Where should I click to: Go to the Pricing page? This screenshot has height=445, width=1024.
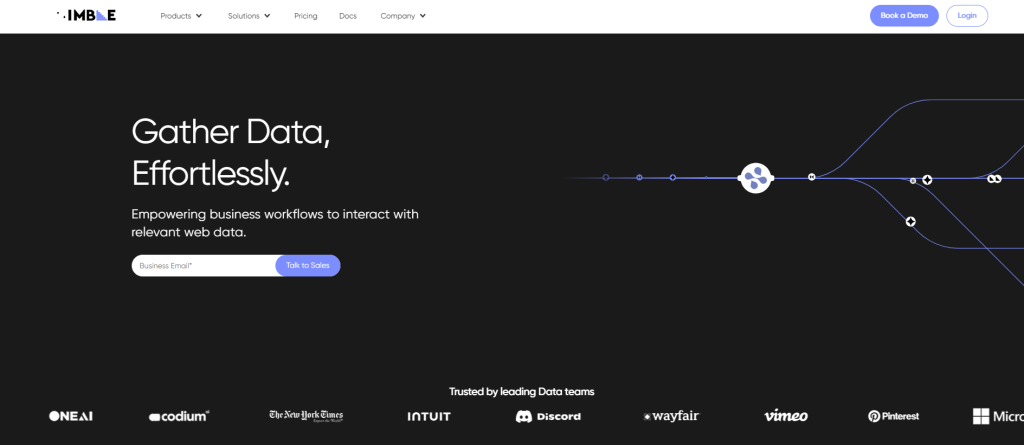pos(306,16)
